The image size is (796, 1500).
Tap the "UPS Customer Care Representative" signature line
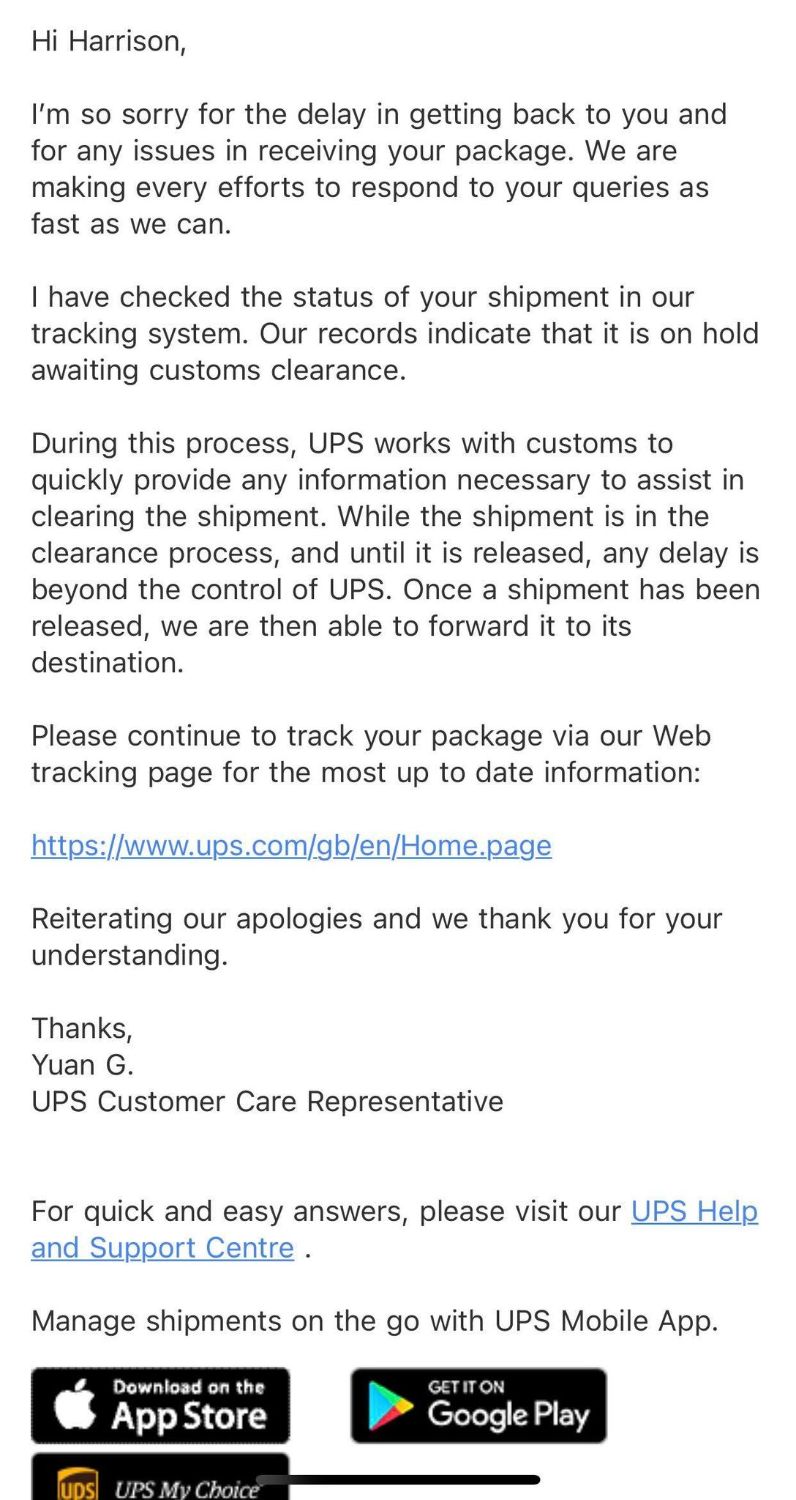(x=267, y=1102)
